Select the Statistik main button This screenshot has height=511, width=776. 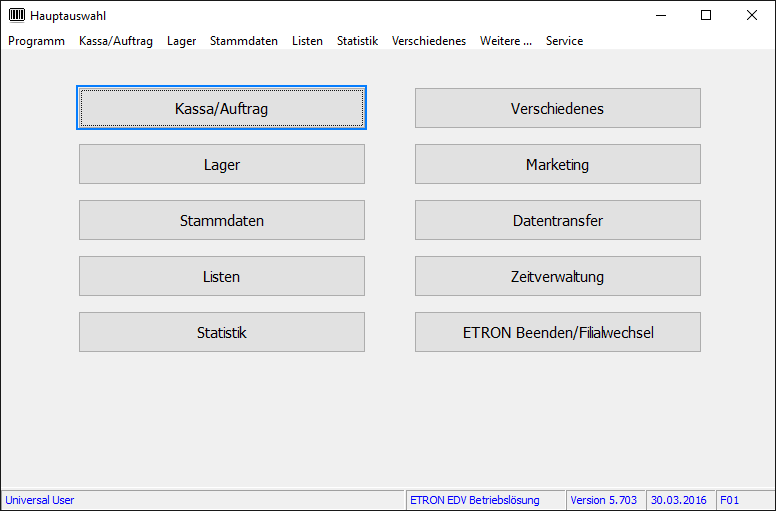click(221, 332)
